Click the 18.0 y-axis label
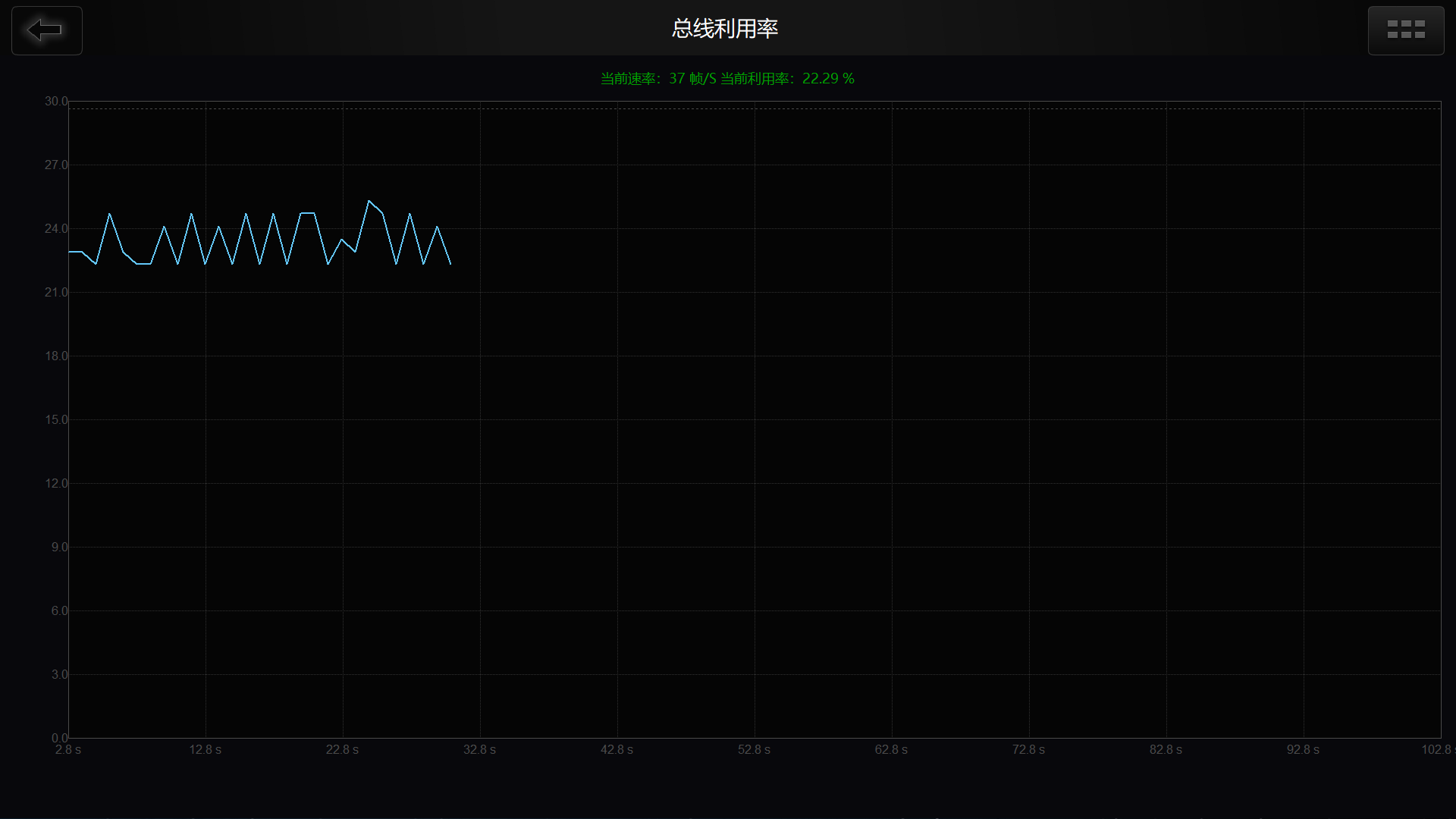 coord(56,356)
